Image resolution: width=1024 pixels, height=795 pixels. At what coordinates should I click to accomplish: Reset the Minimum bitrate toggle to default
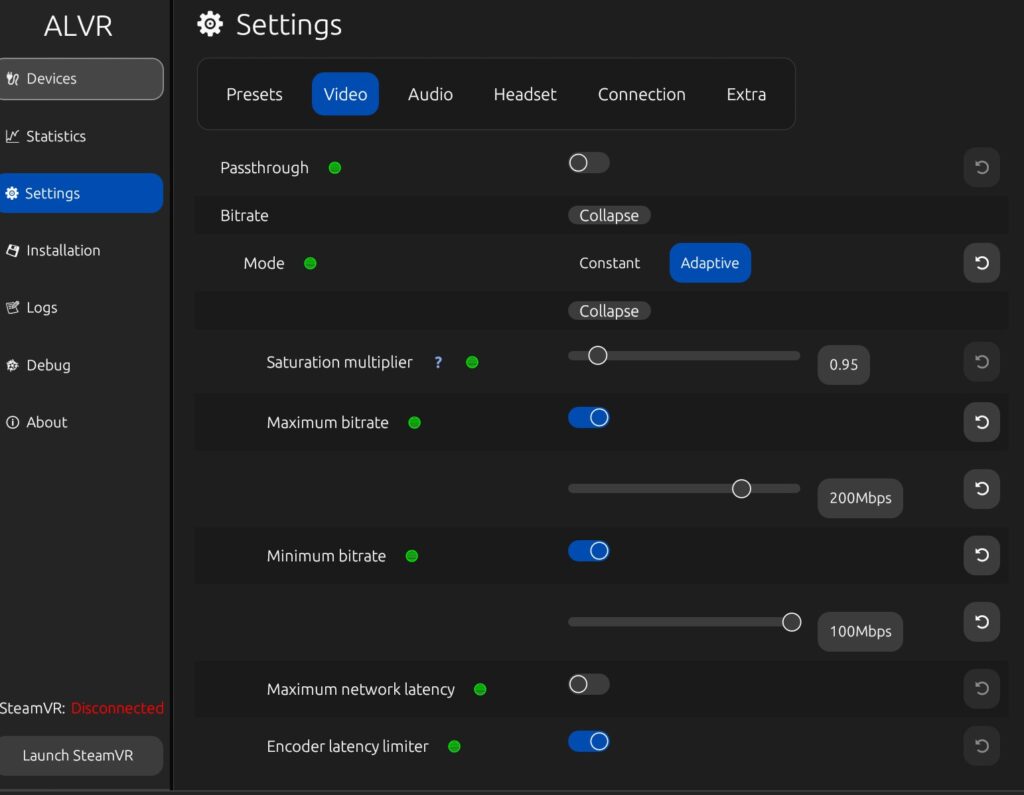pos(981,556)
